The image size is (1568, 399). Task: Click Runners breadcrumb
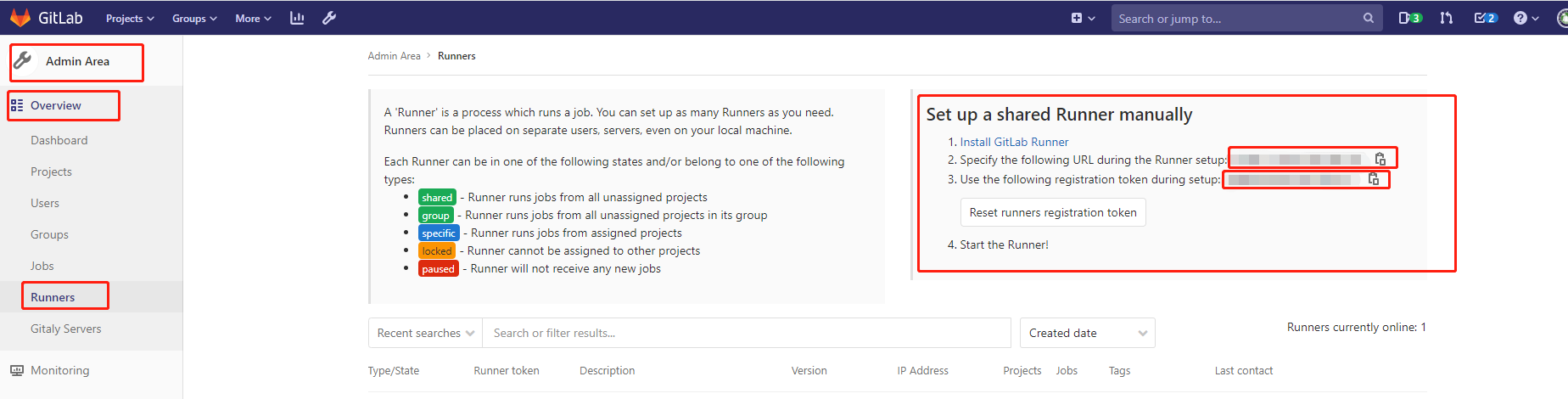[x=456, y=56]
